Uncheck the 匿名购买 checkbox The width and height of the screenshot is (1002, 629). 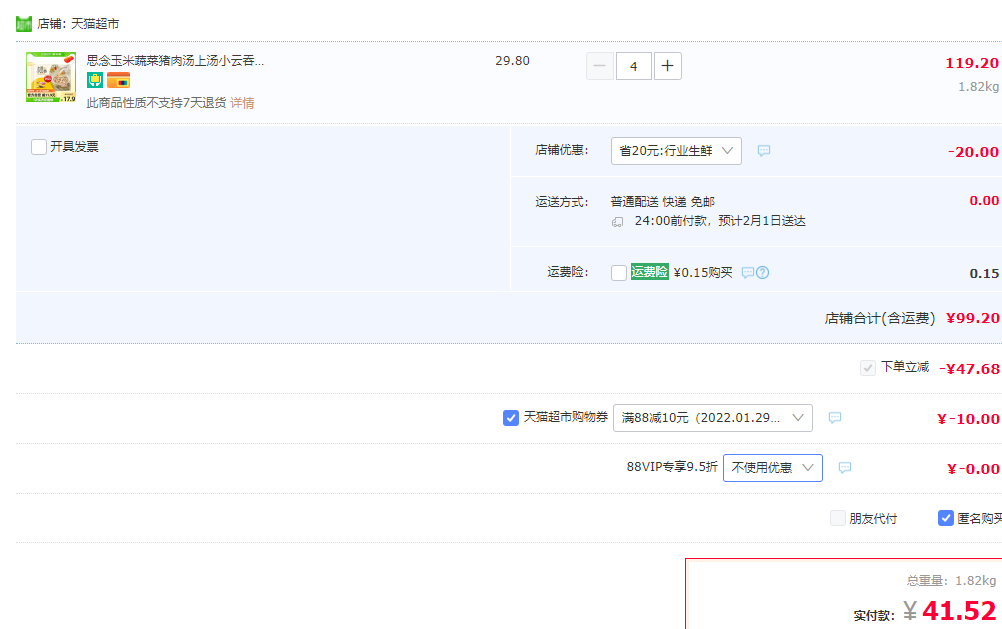[x=946, y=518]
